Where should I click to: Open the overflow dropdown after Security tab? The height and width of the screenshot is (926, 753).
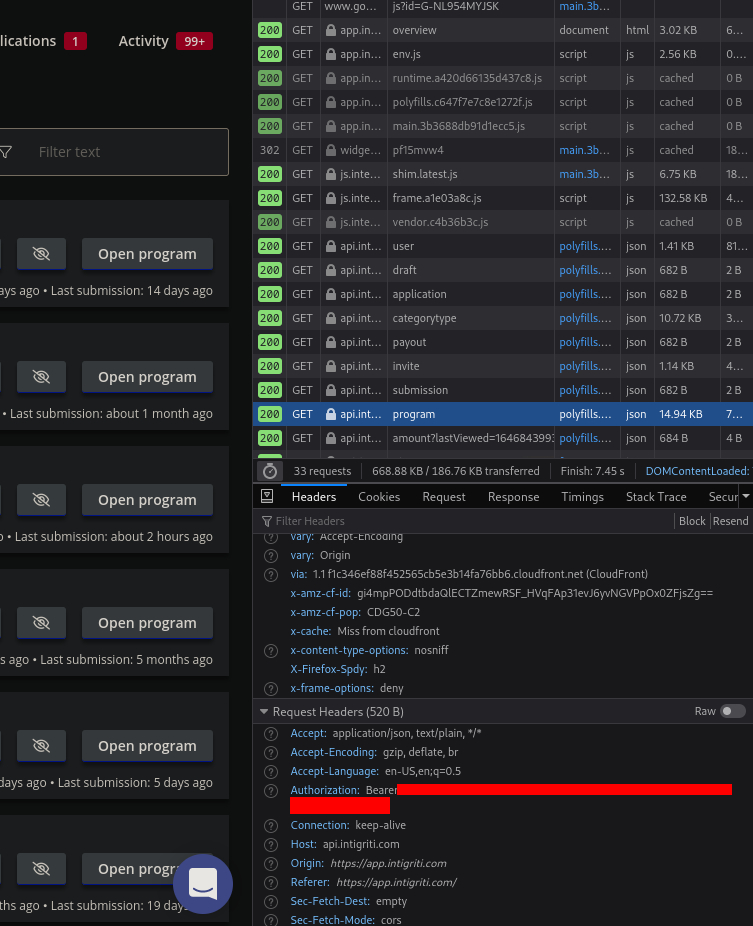pos(746,497)
